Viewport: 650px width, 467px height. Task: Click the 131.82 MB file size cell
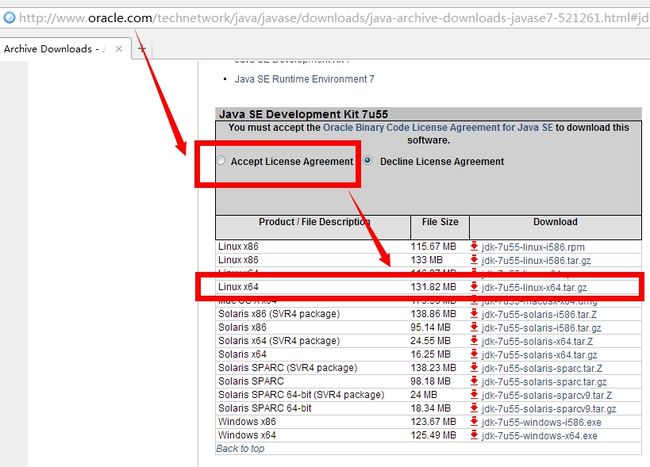433,287
